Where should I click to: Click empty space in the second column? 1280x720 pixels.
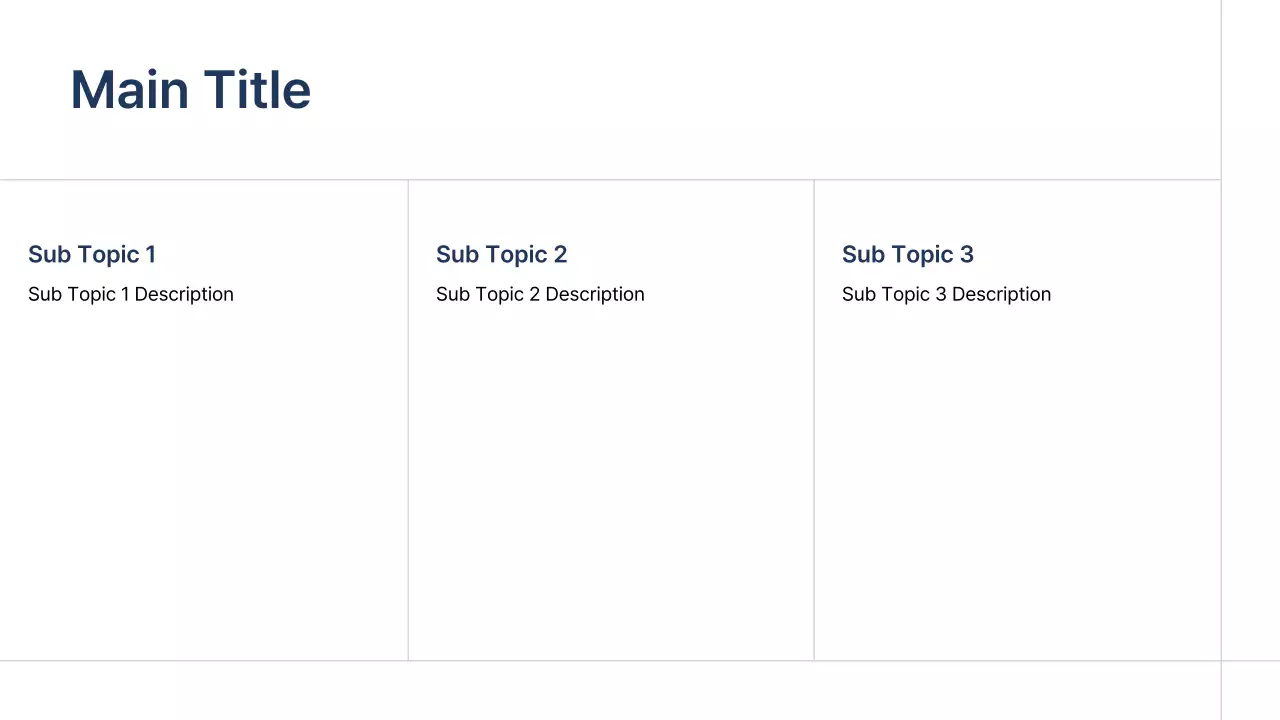pyautogui.click(x=611, y=480)
